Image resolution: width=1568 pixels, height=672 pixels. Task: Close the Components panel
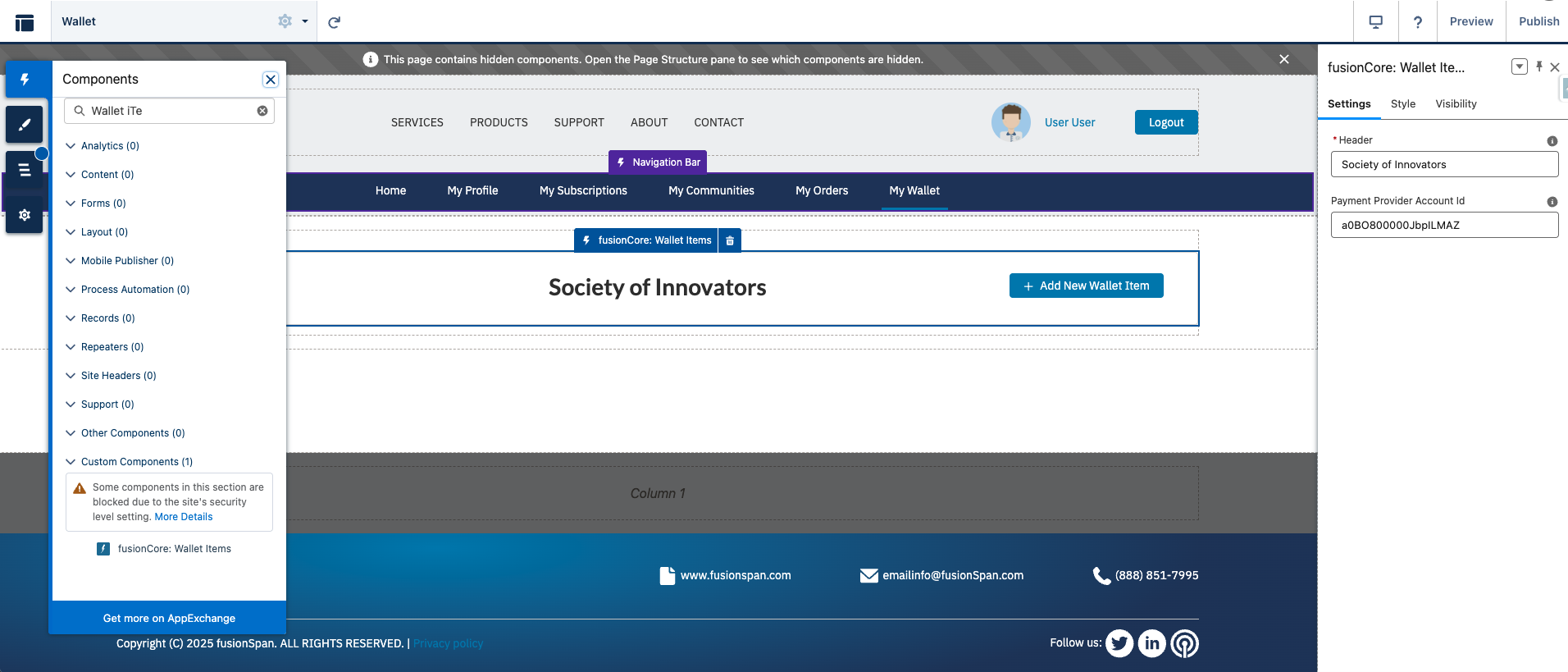point(271,80)
